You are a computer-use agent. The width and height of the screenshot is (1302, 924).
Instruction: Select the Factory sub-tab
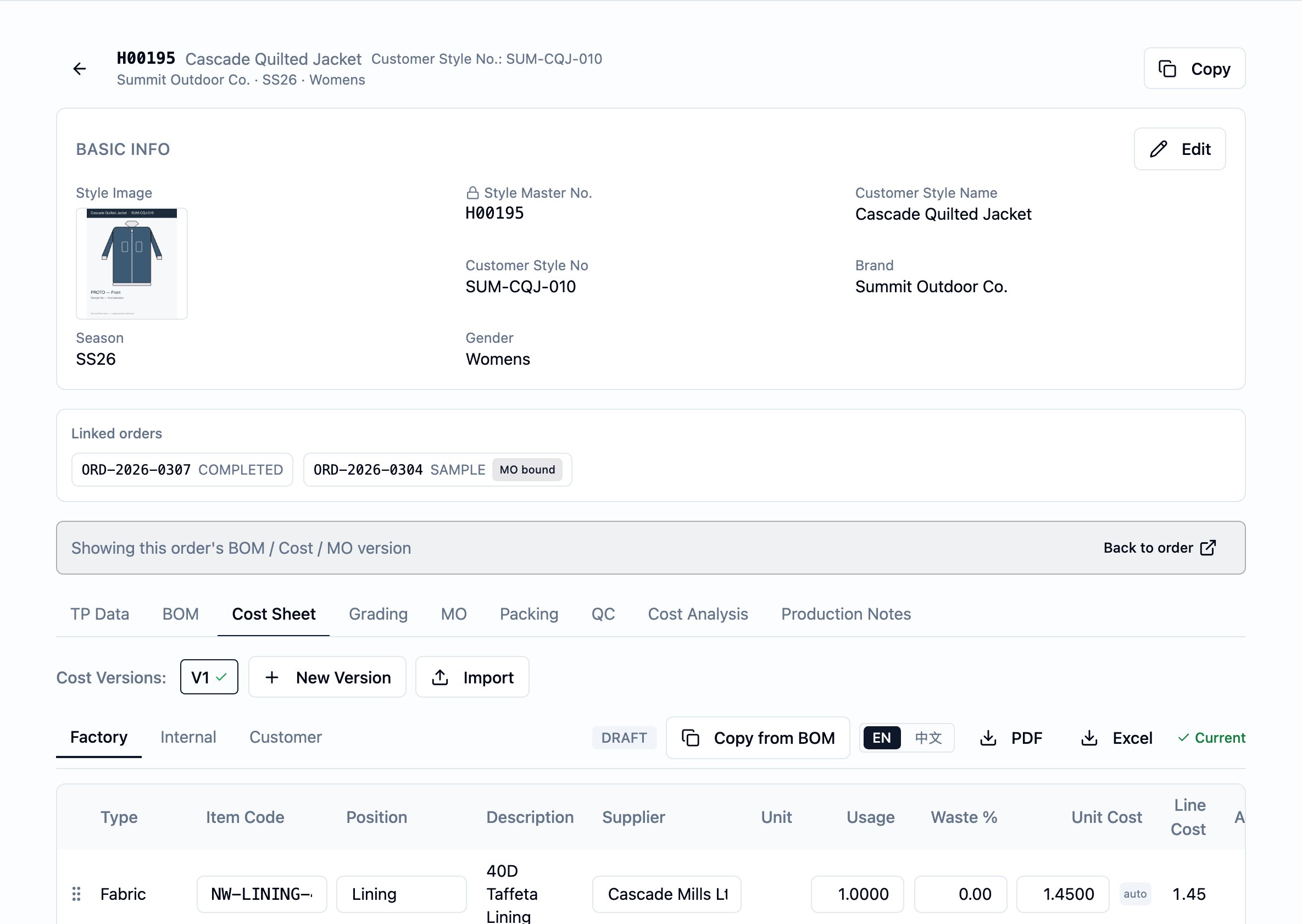(x=98, y=737)
